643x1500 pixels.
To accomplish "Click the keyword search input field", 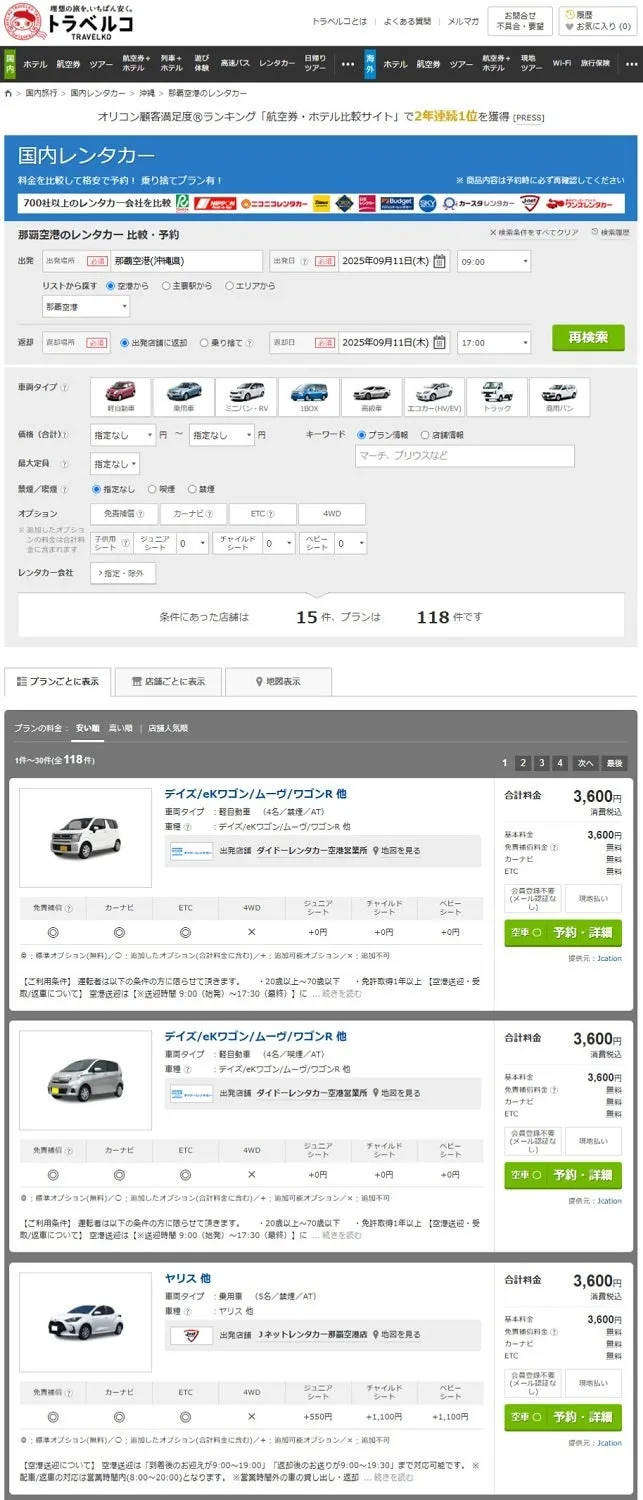I will click(465, 457).
